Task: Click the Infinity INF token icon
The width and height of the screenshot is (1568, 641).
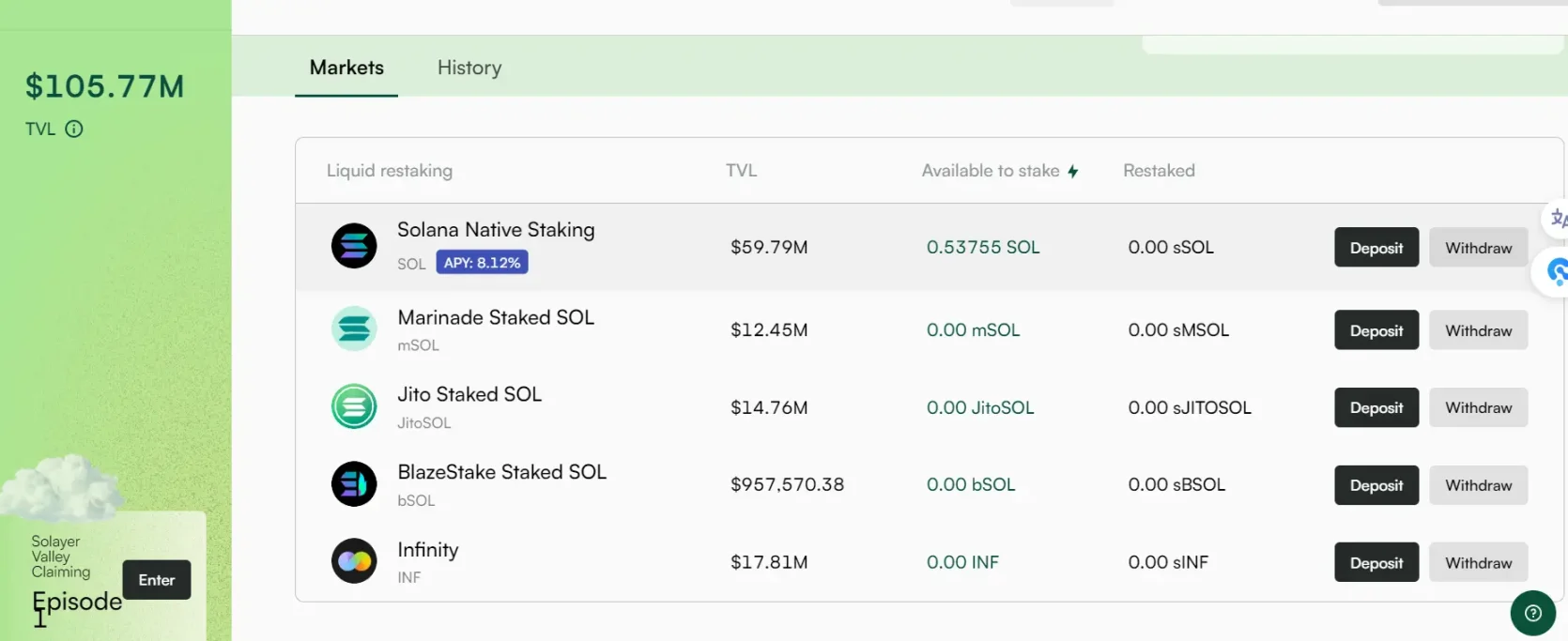Action: [354, 561]
